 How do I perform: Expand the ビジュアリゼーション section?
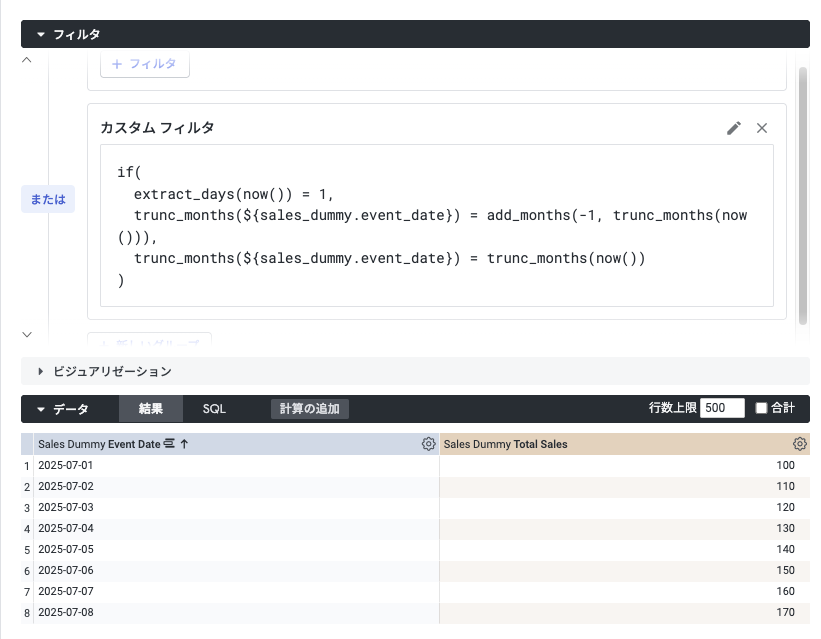(x=41, y=371)
